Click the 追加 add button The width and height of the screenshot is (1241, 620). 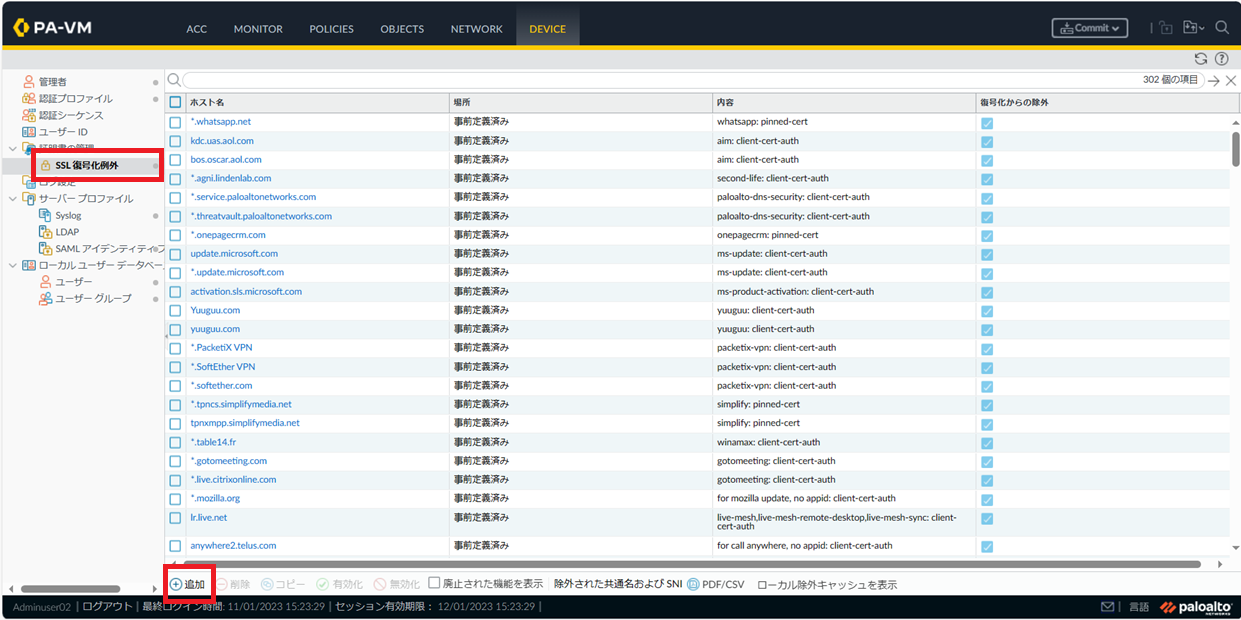click(188, 584)
